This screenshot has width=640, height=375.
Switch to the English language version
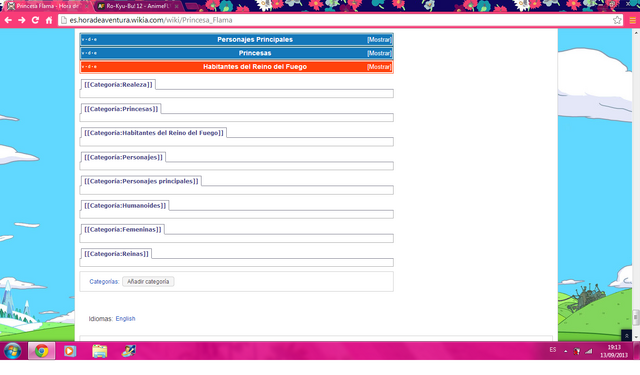pos(125,319)
